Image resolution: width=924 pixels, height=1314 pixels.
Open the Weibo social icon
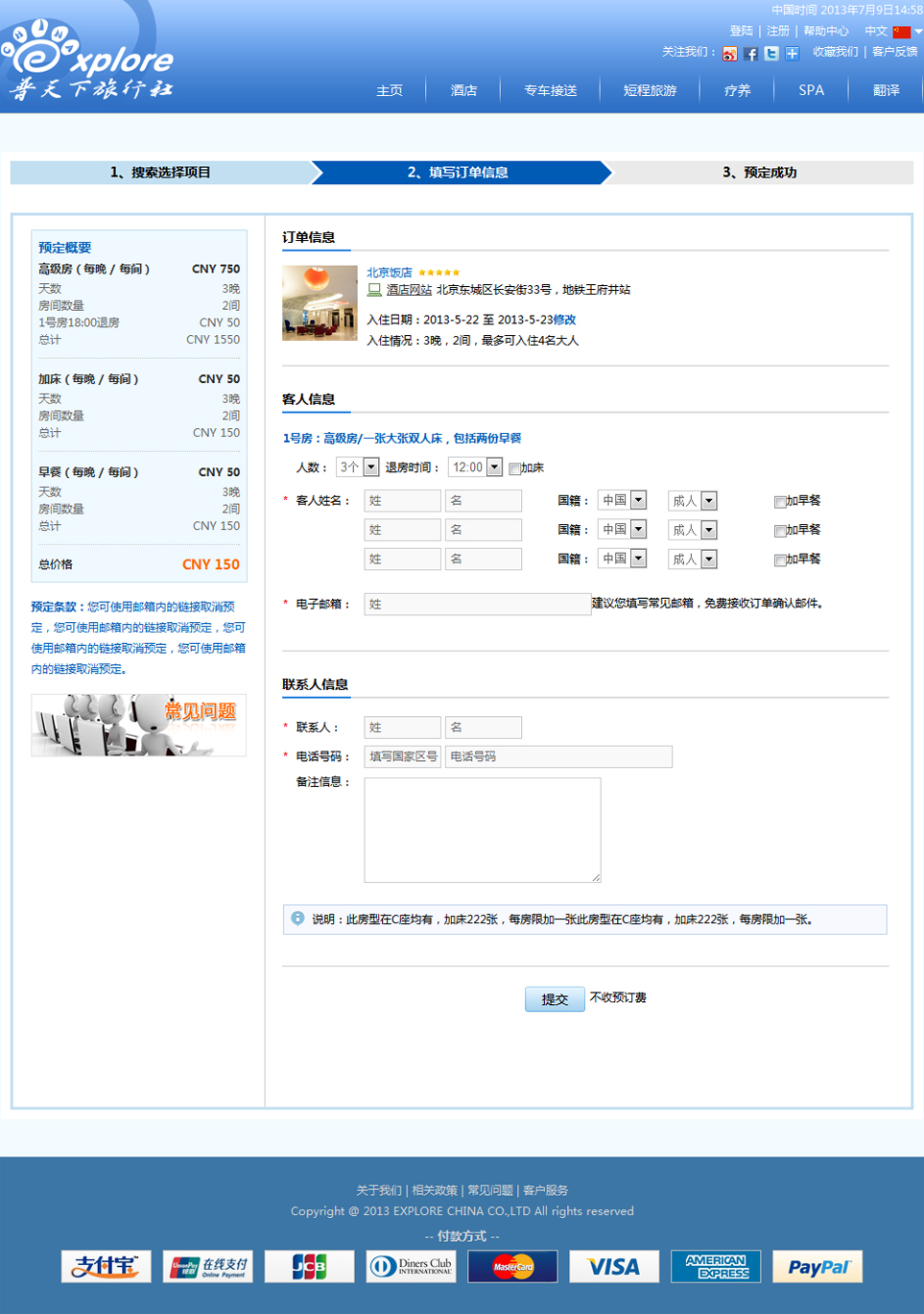pyautogui.click(x=731, y=54)
